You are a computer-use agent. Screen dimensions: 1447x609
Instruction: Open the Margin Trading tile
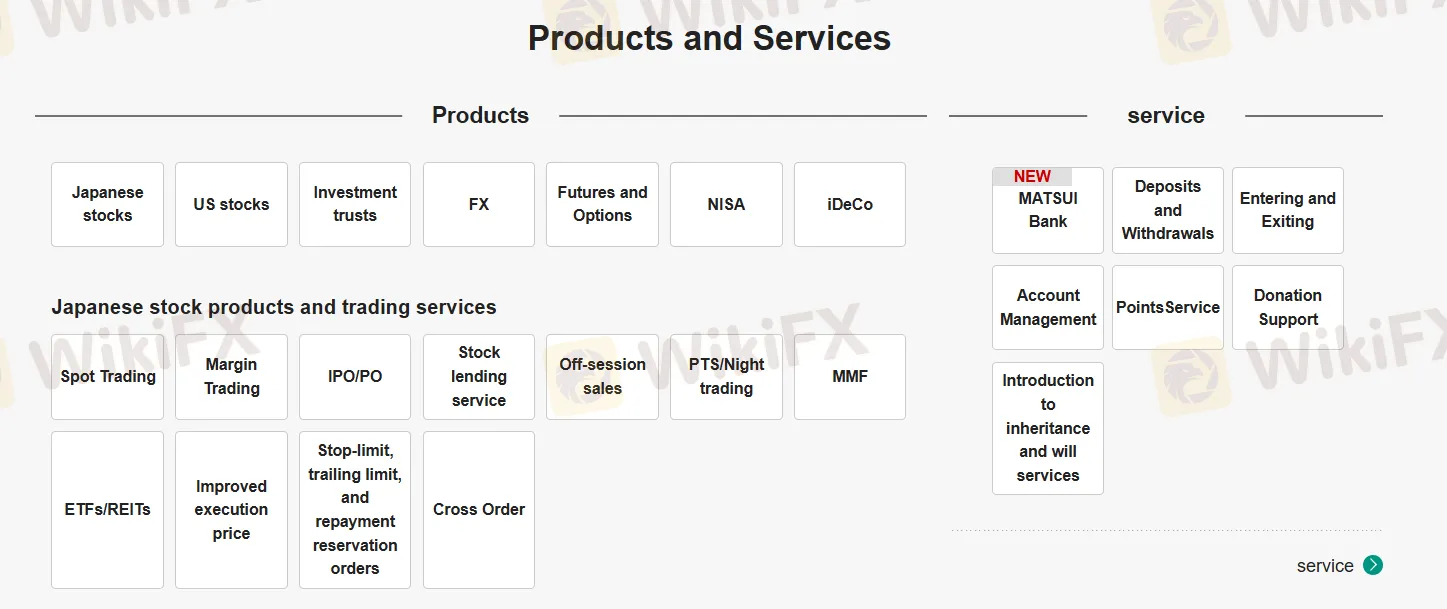231,376
